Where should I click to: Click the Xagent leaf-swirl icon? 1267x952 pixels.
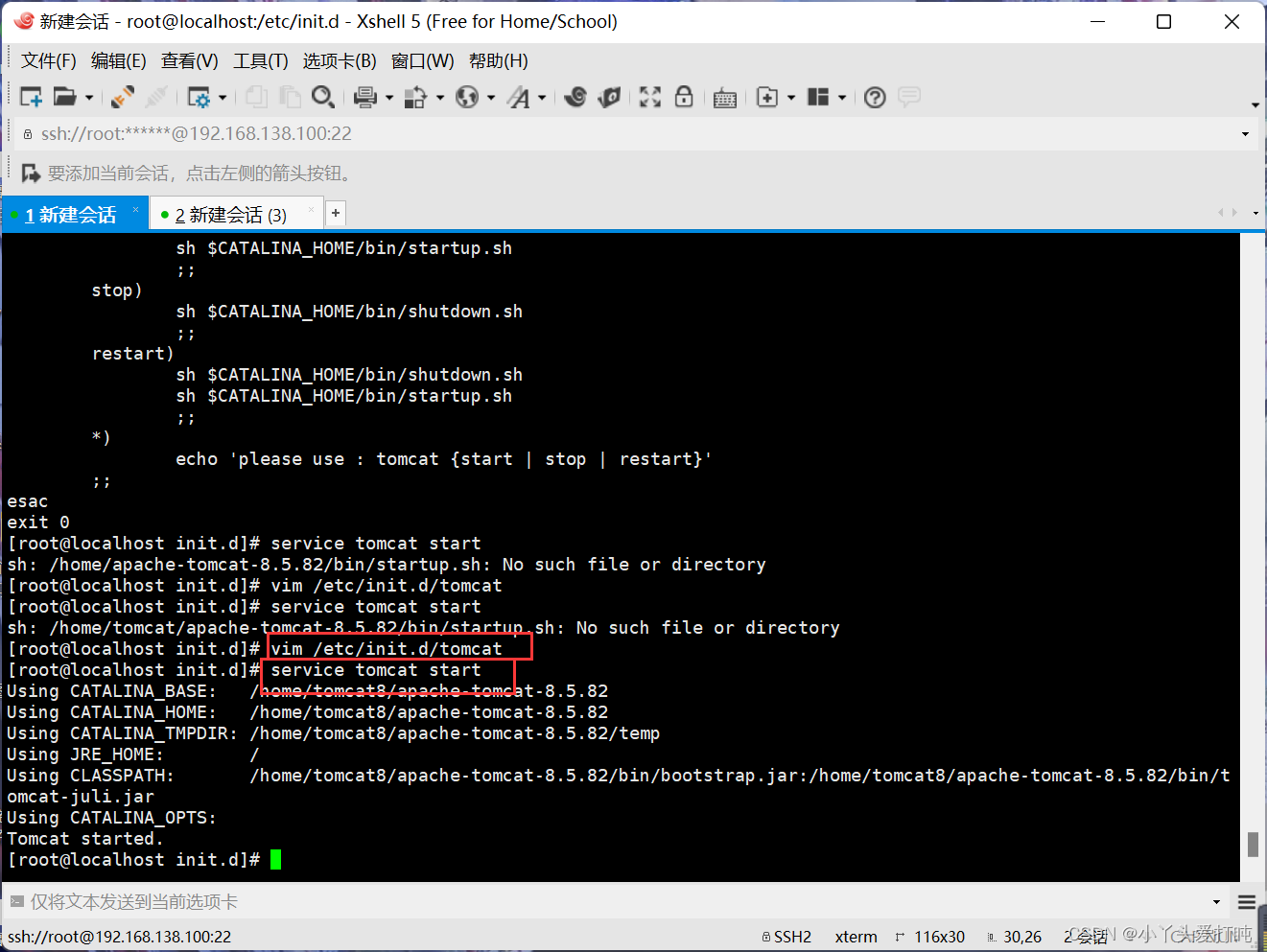(609, 97)
